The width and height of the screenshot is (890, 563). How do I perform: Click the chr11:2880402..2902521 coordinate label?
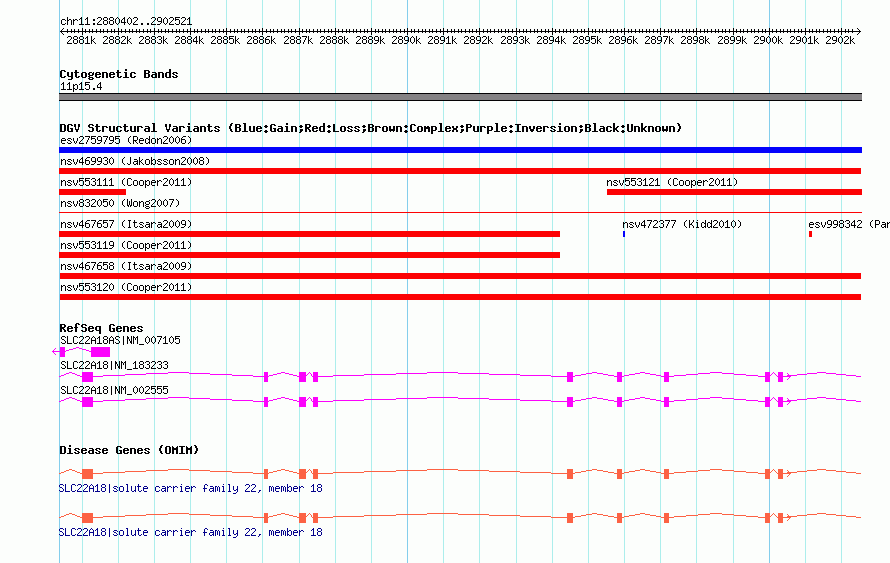click(x=126, y=22)
